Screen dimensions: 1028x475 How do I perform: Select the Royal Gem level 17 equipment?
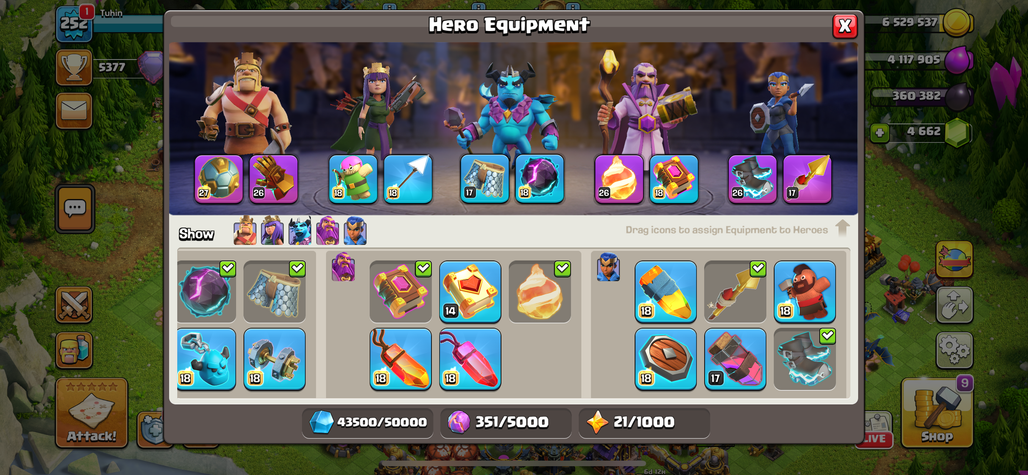735,359
